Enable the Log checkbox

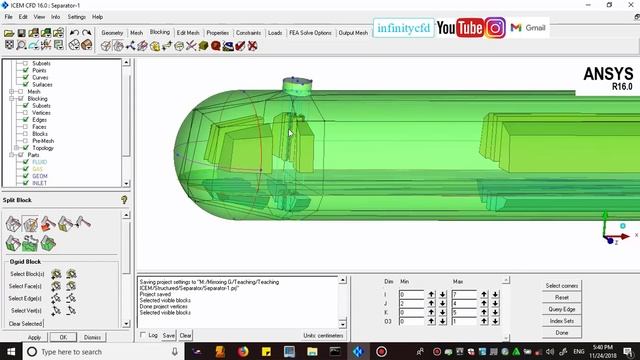143,335
